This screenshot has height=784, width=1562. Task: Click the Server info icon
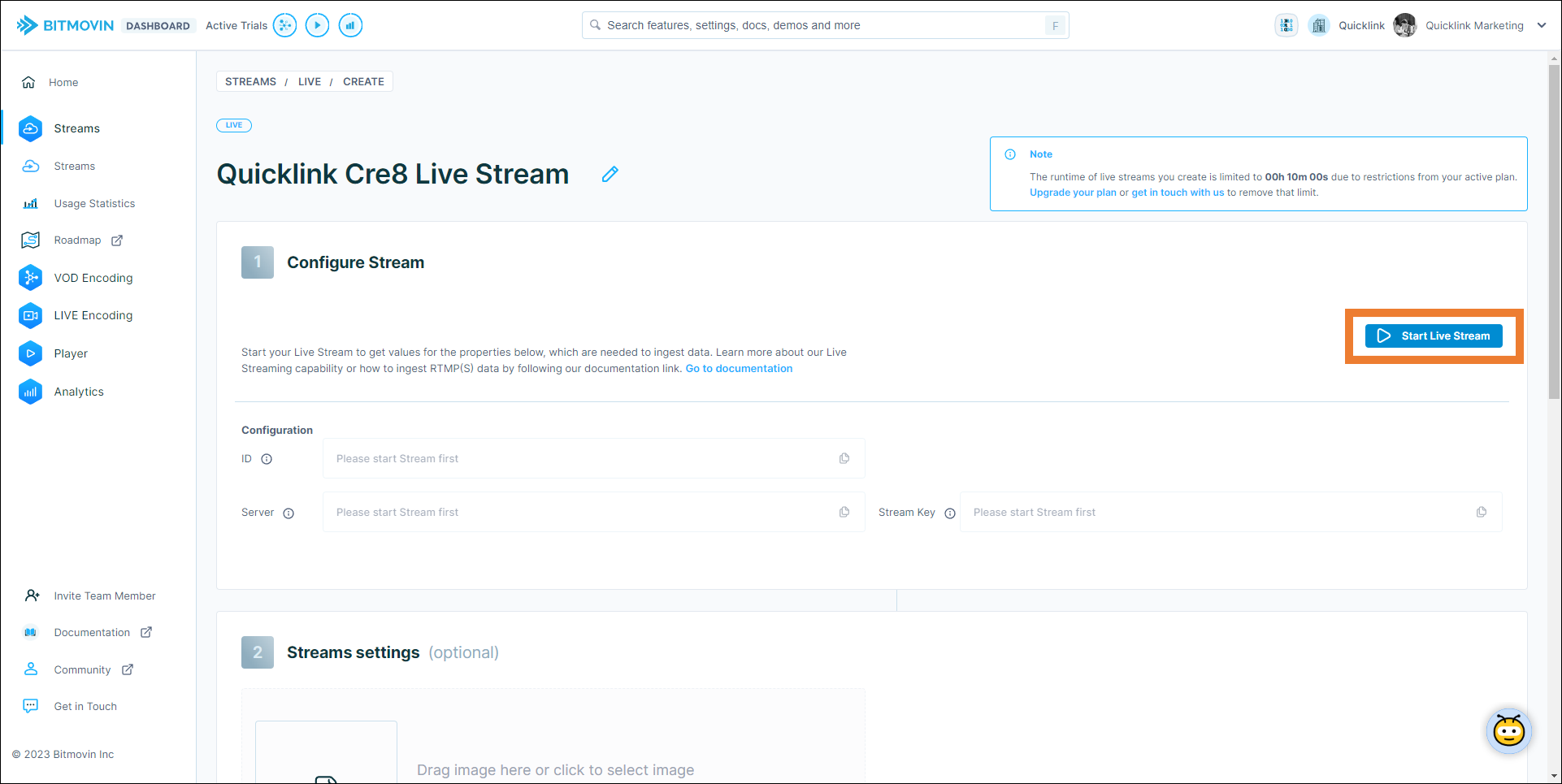pos(289,513)
